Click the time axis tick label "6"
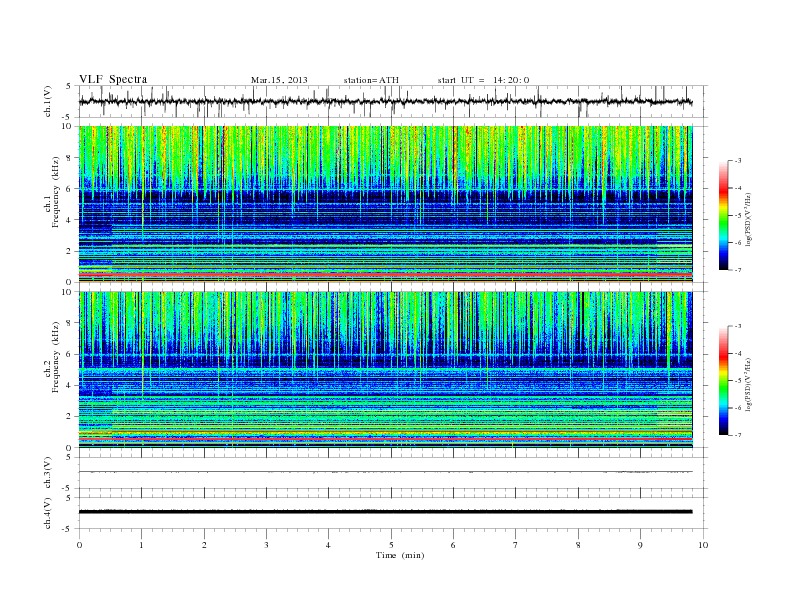This screenshot has height=612, width=792. tap(453, 545)
